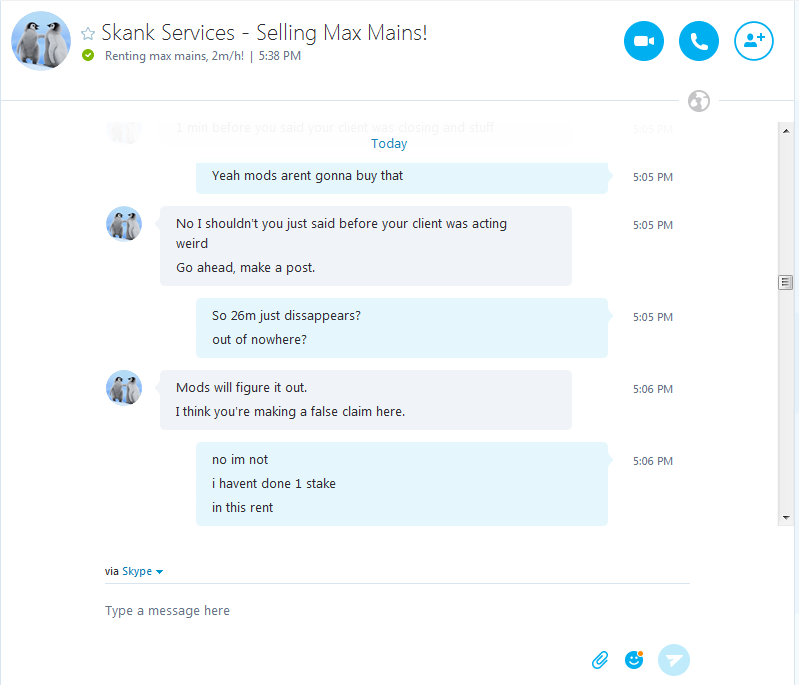This screenshot has height=685, width=799.
Task: Click the send message button
Action: click(x=675, y=660)
